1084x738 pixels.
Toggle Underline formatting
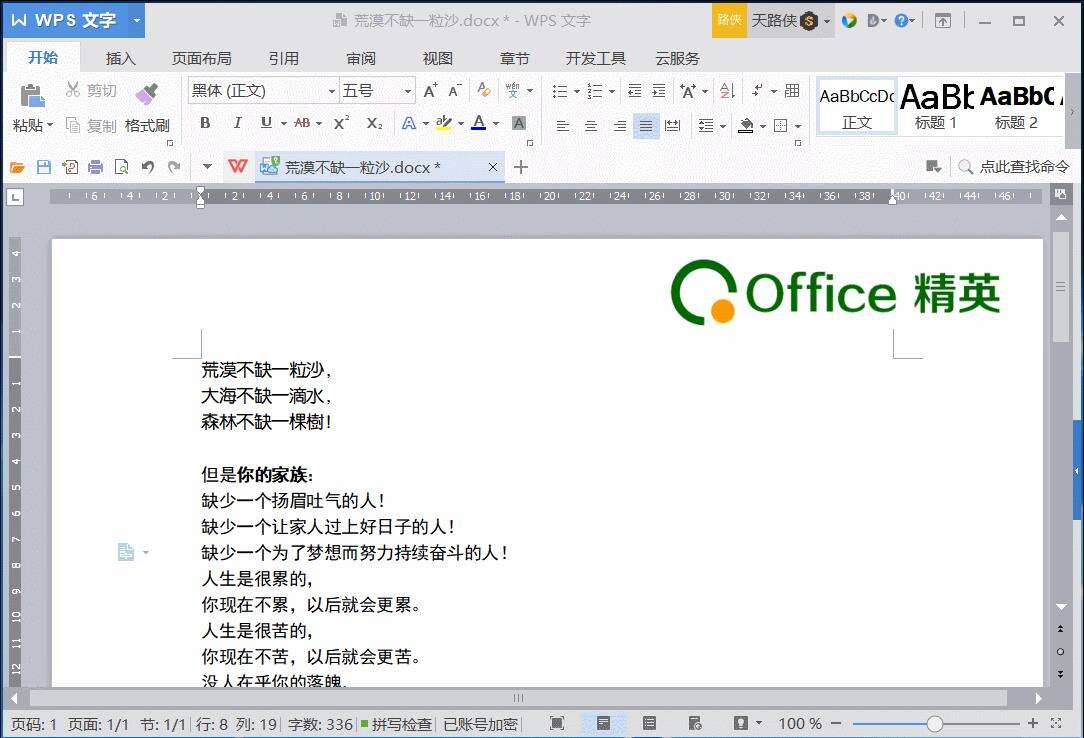(266, 123)
